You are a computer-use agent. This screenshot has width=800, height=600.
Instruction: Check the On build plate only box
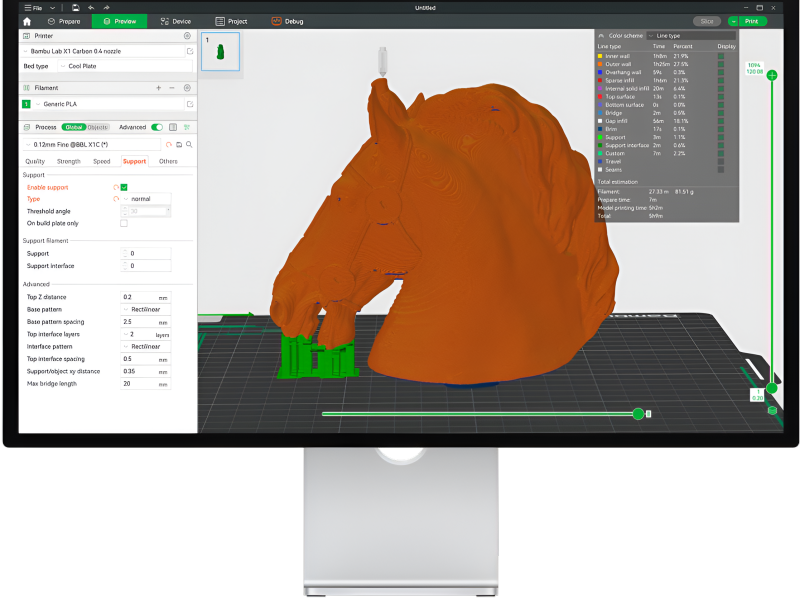click(124, 223)
